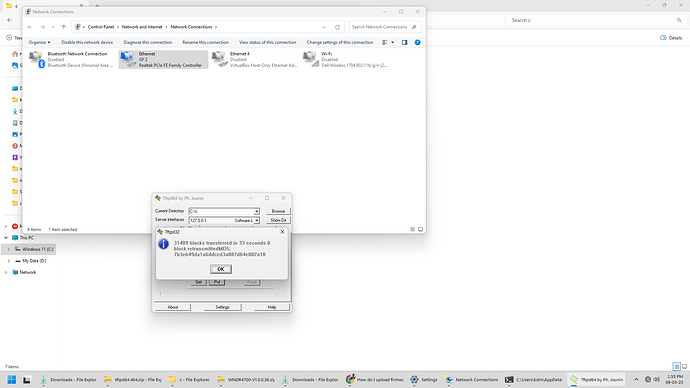Open the WNDR4700 zip taskbar item

click(x=246, y=379)
